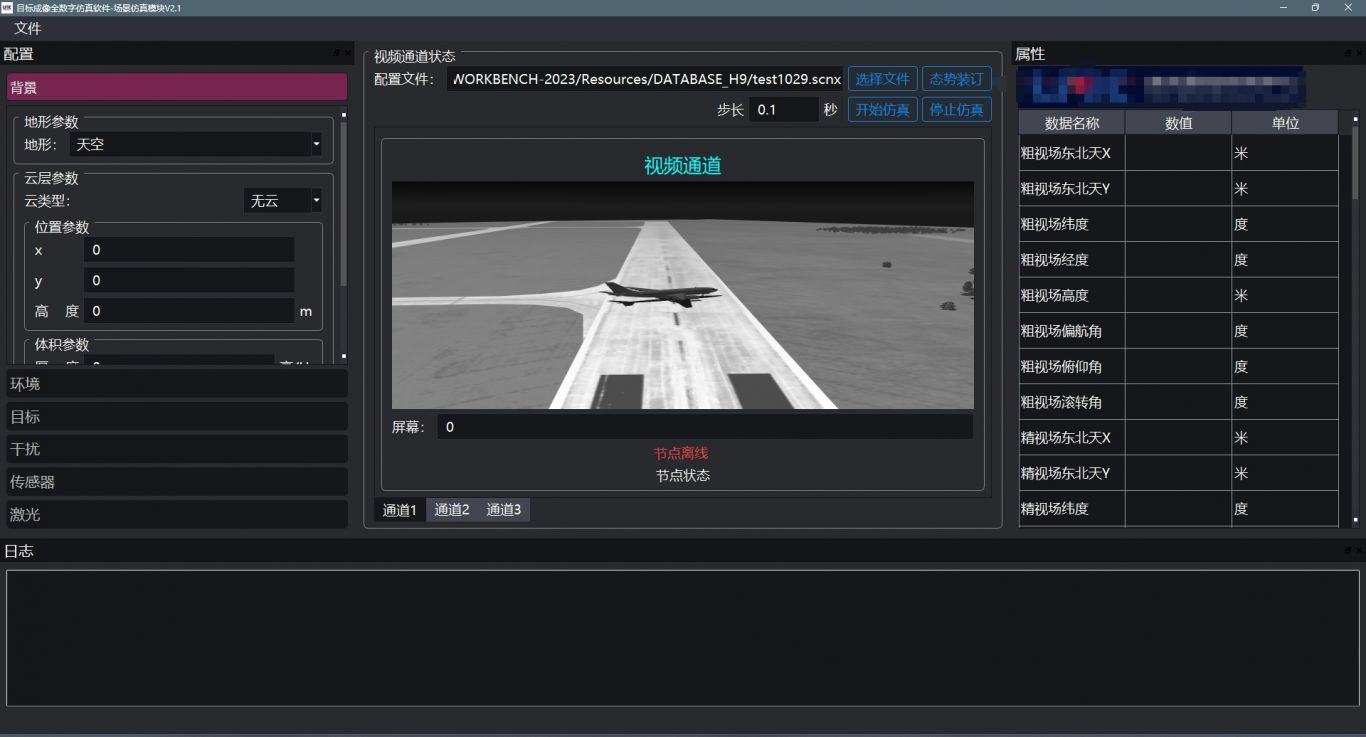Select the 粗视场纬度 row
This screenshot has width=1366, height=737.
click(x=1178, y=224)
